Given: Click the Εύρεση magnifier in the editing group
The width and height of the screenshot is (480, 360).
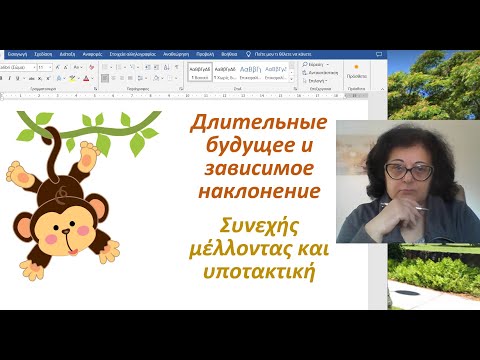Looking at the screenshot, I should (x=305, y=64).
